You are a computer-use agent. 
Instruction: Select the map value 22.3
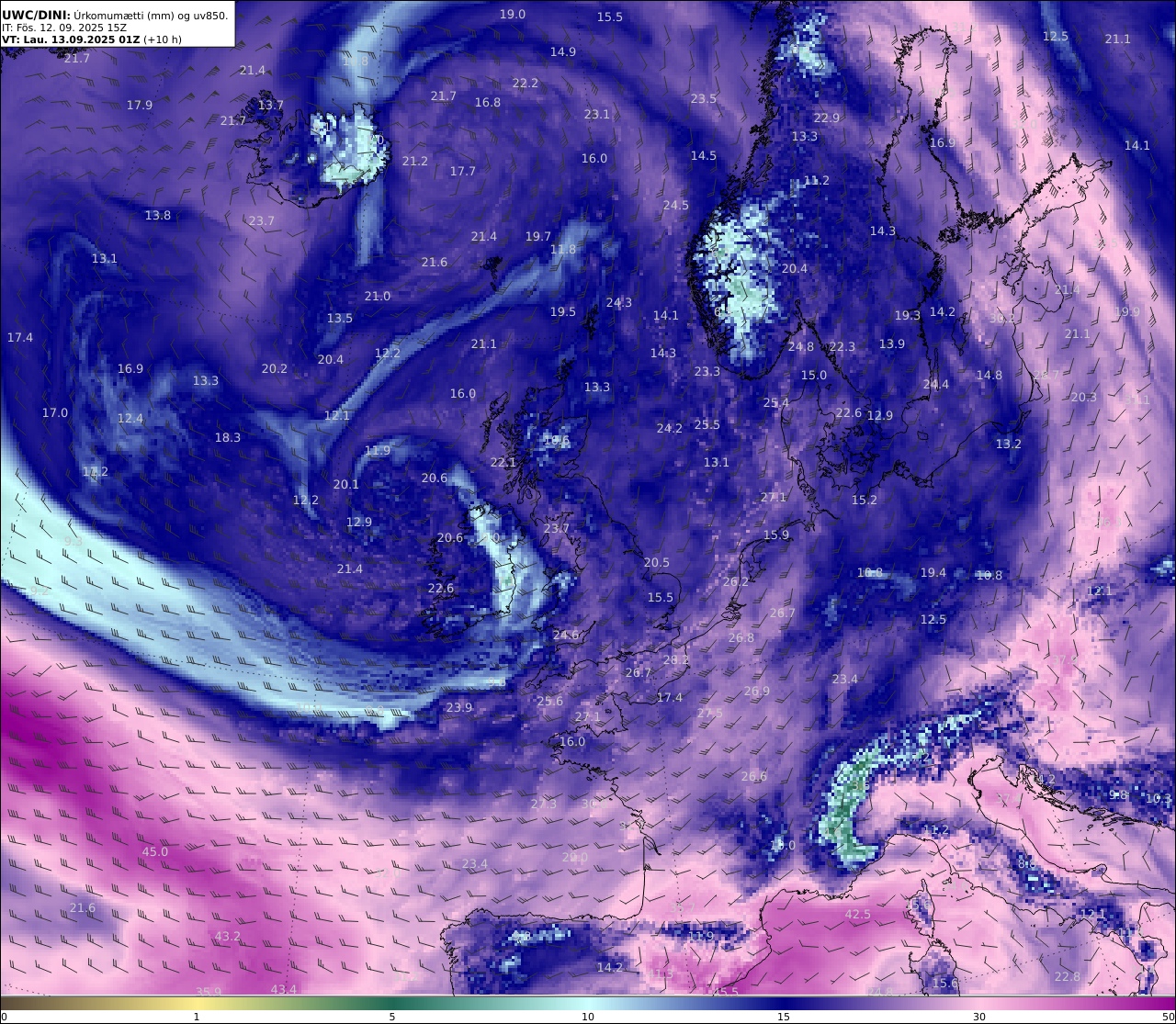(842, 346)
